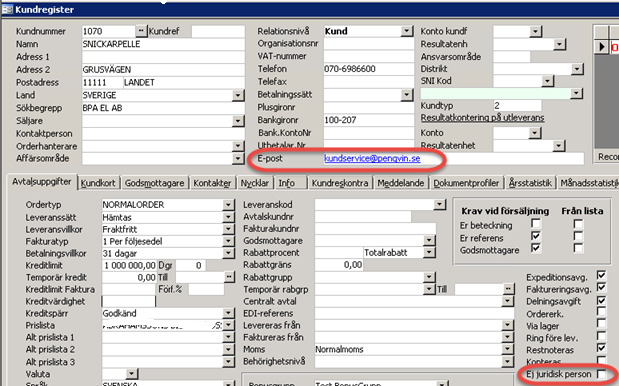Switch to the Meddelande tab
Screen dimensions: 619x386
click(x=401, y=183)
